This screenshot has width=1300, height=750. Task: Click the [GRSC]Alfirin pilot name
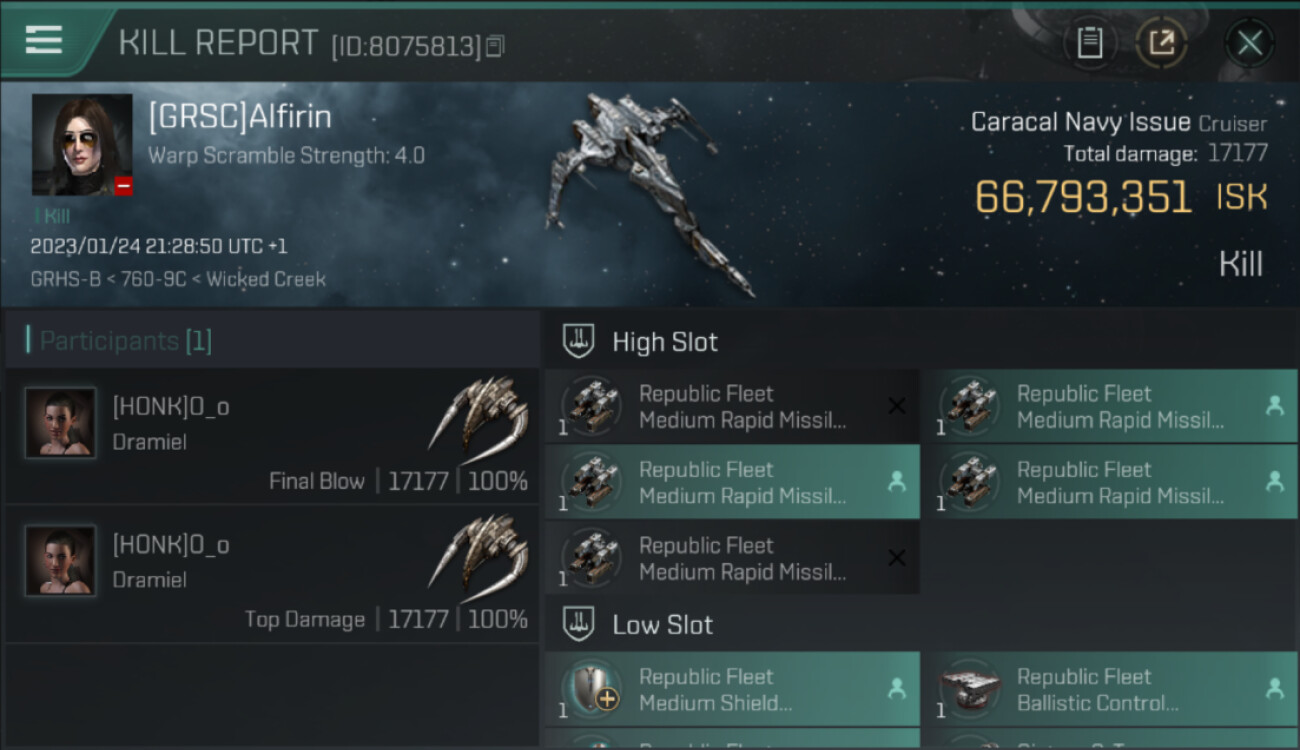coord(240,117)
